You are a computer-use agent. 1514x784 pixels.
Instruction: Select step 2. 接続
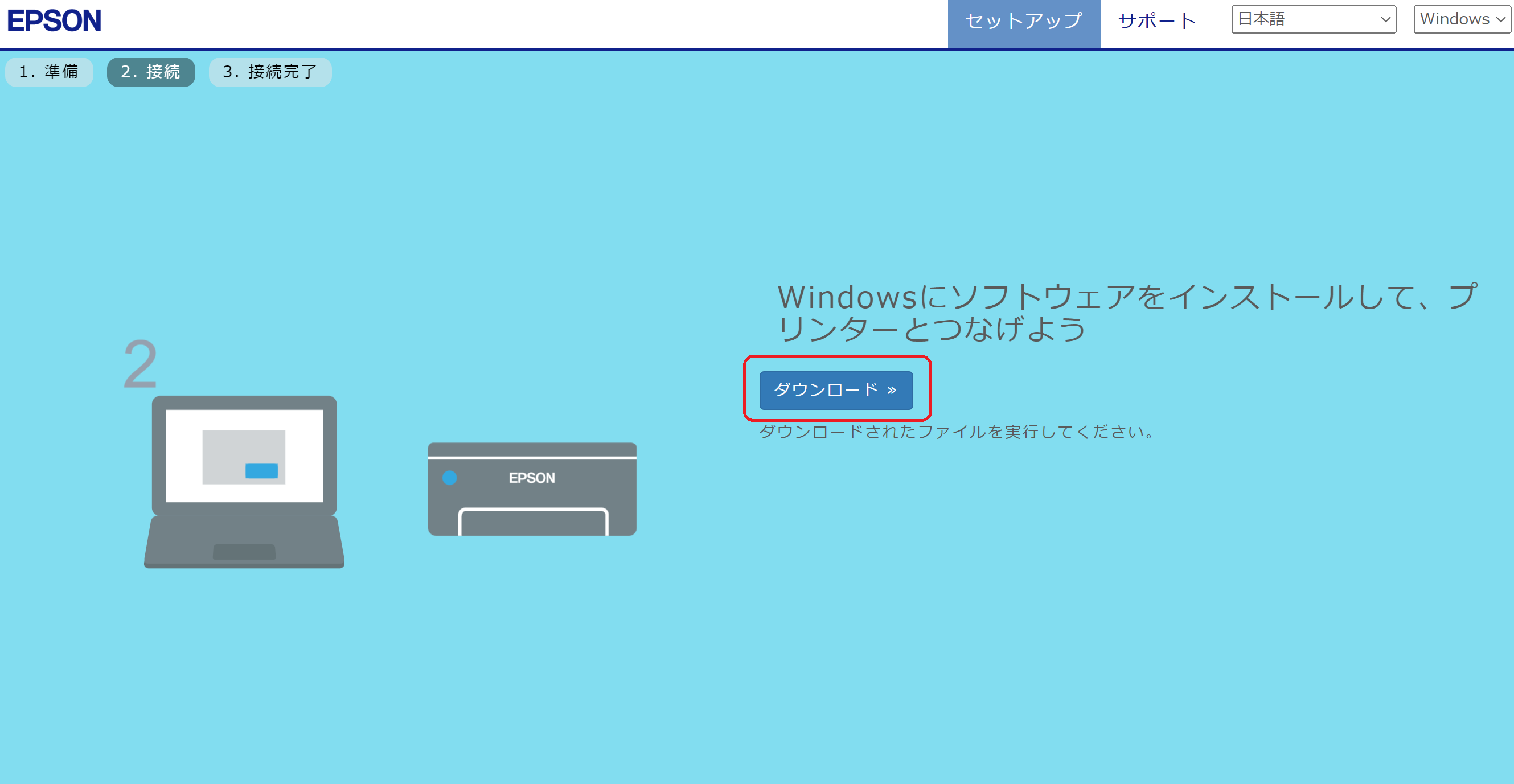click(x=150, y=72)
